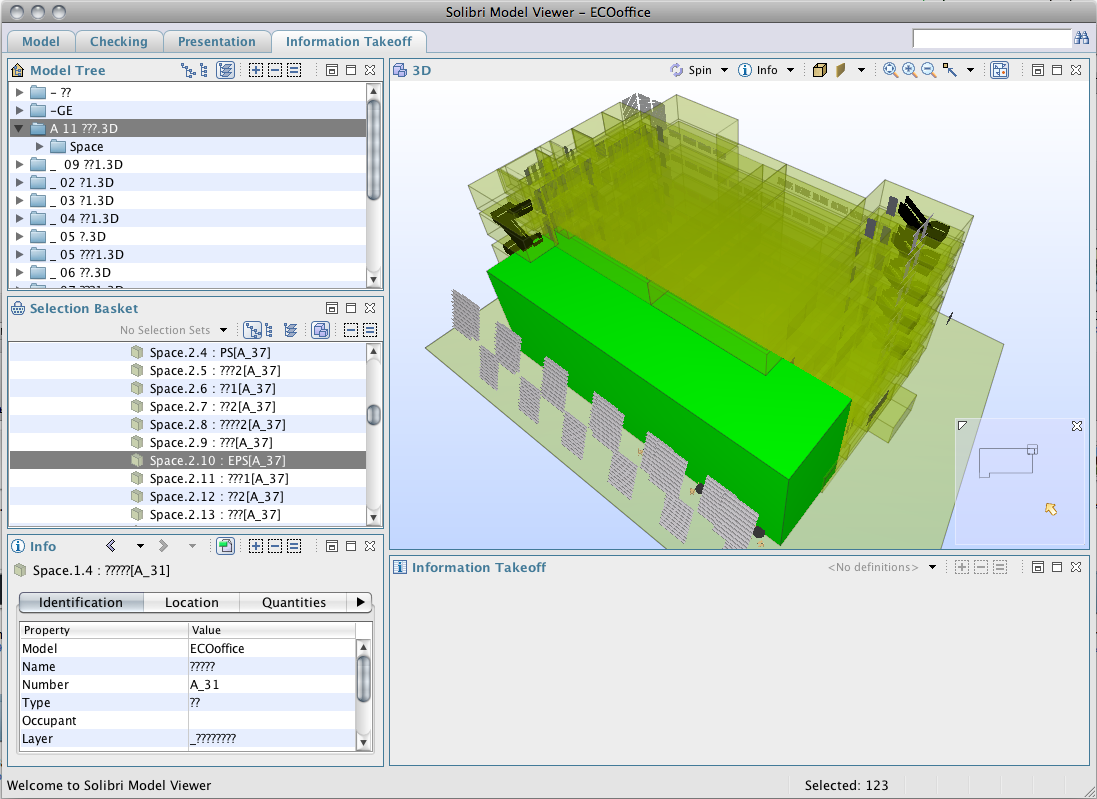Toggle the navigation overview map in 3D viewport

999,70
